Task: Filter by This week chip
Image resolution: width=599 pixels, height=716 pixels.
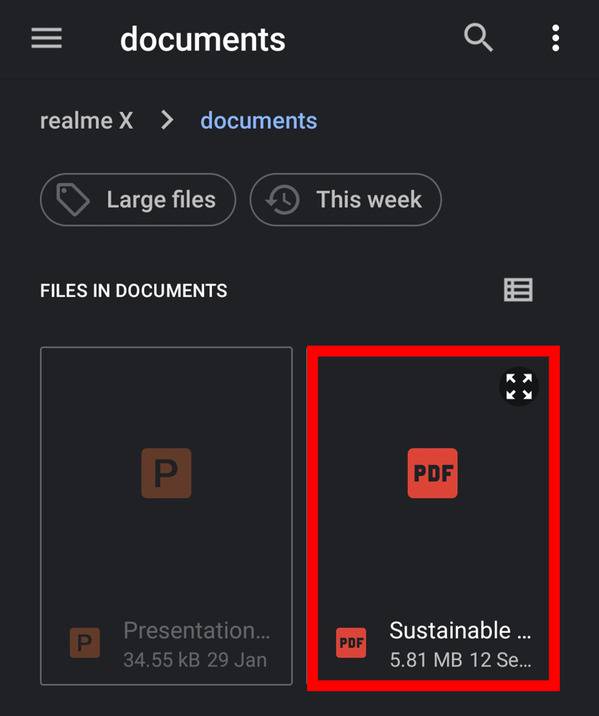Action: pyautogui.click(x=346, y=200)
